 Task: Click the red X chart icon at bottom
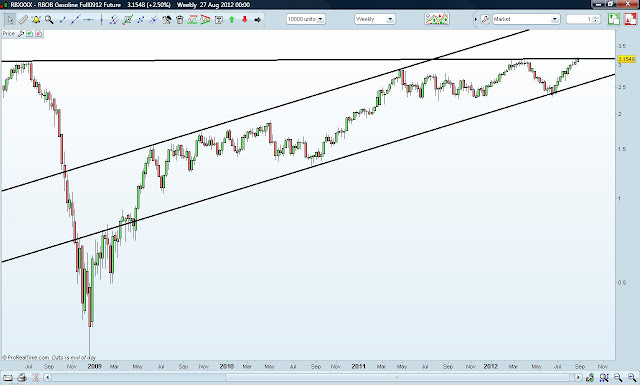tap(36, 378)
